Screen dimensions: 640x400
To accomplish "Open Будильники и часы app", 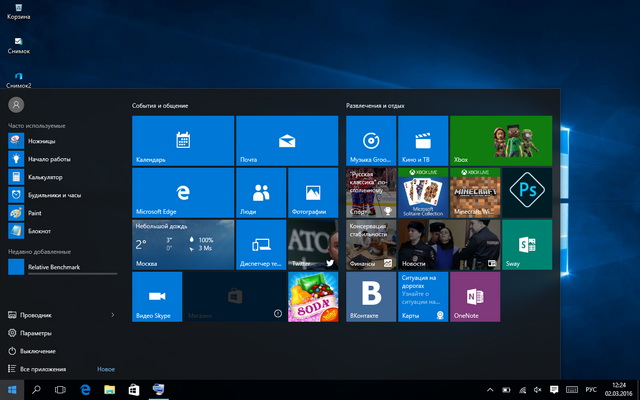I will coord(62,195).
